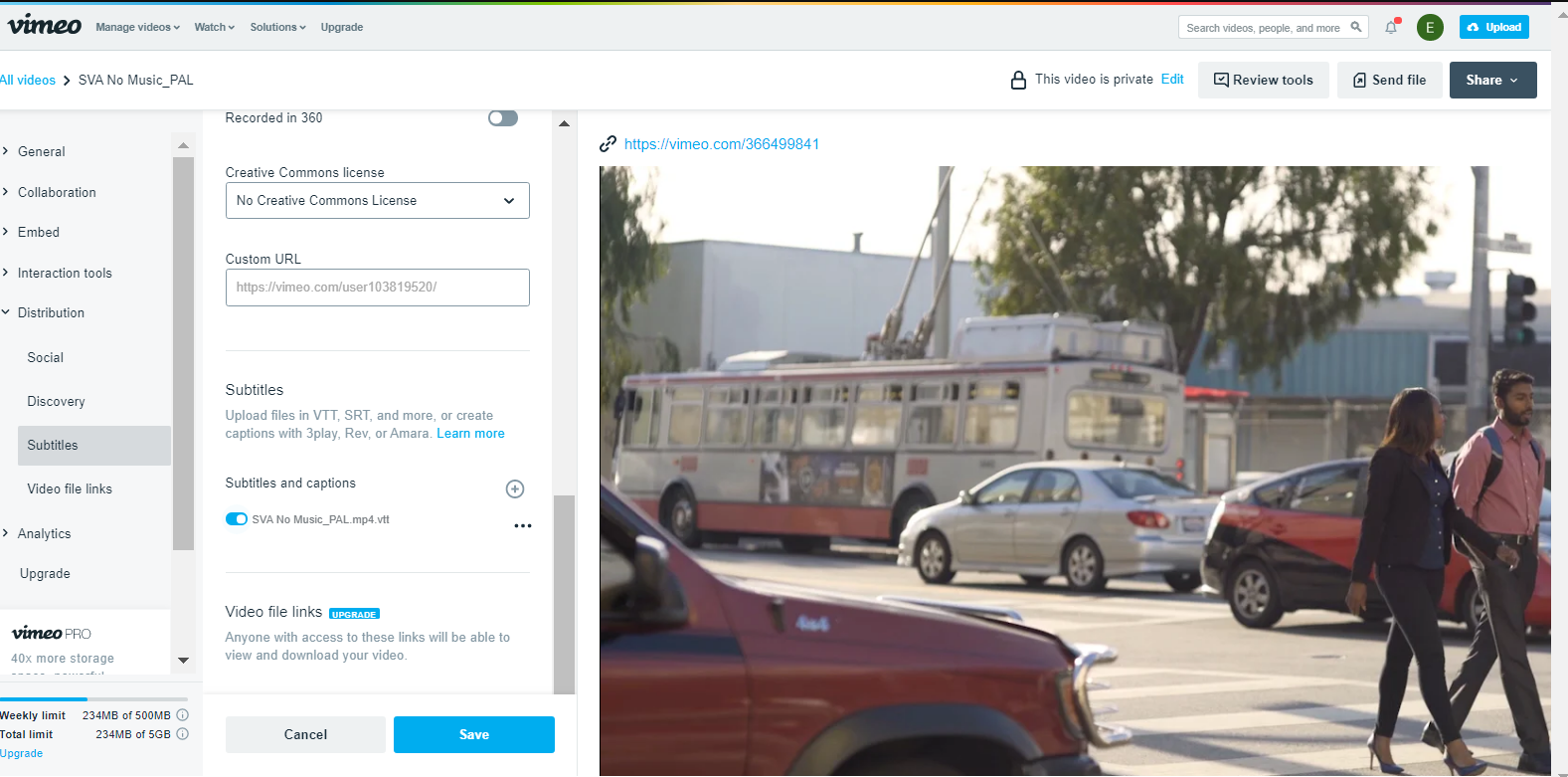This screenshot has width=1568, height=777.
Task: Click the Upgrade link under storage limits
Action: coord(21,753)
